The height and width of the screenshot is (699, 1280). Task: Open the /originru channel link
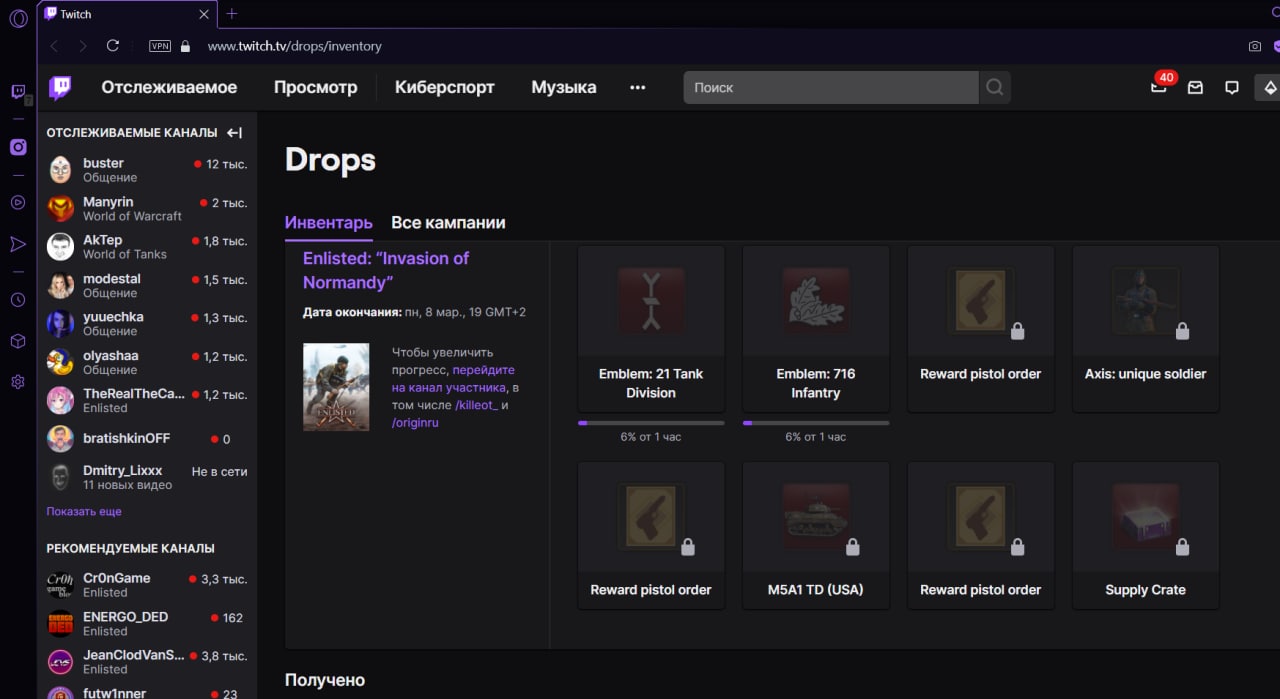[415, 423]
